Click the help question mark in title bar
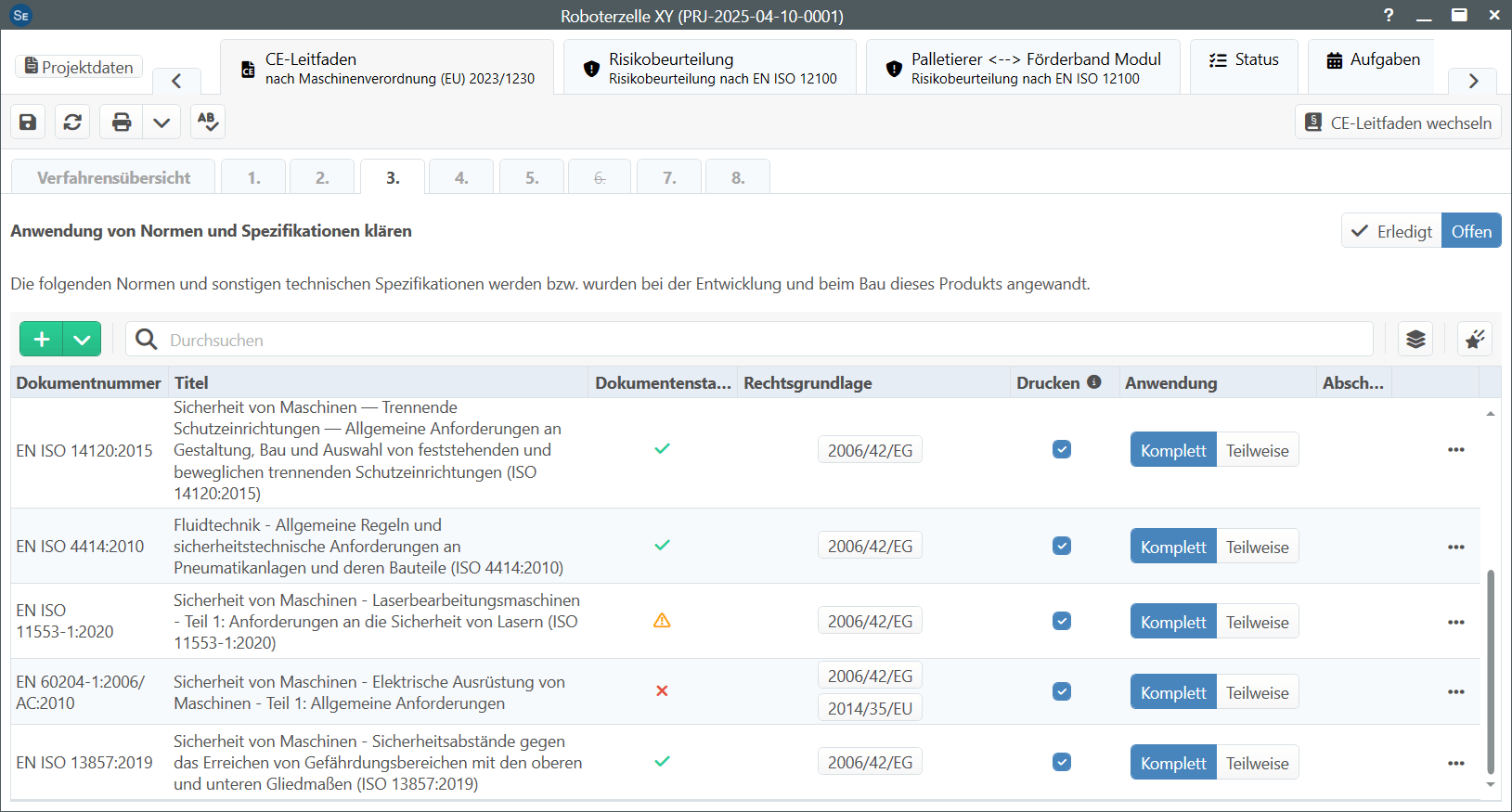Image resolution: width=1512 pixels, height=812 pixels. click(1389, 15)
